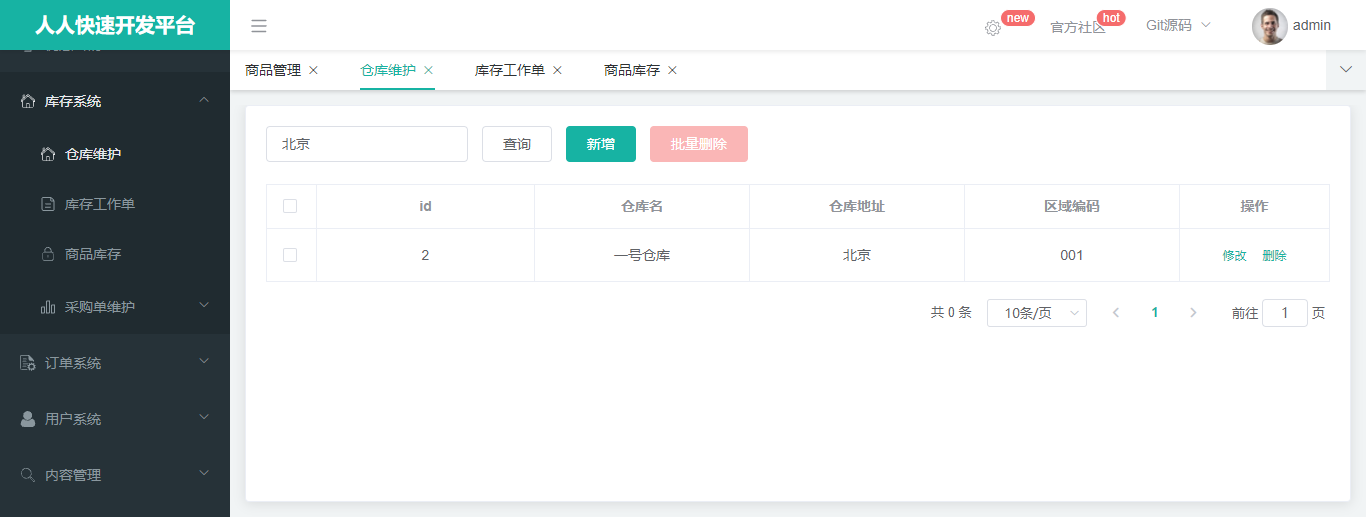Click the 001 region code cell
Viewport: 1366px width, 517px height.
1072,255
